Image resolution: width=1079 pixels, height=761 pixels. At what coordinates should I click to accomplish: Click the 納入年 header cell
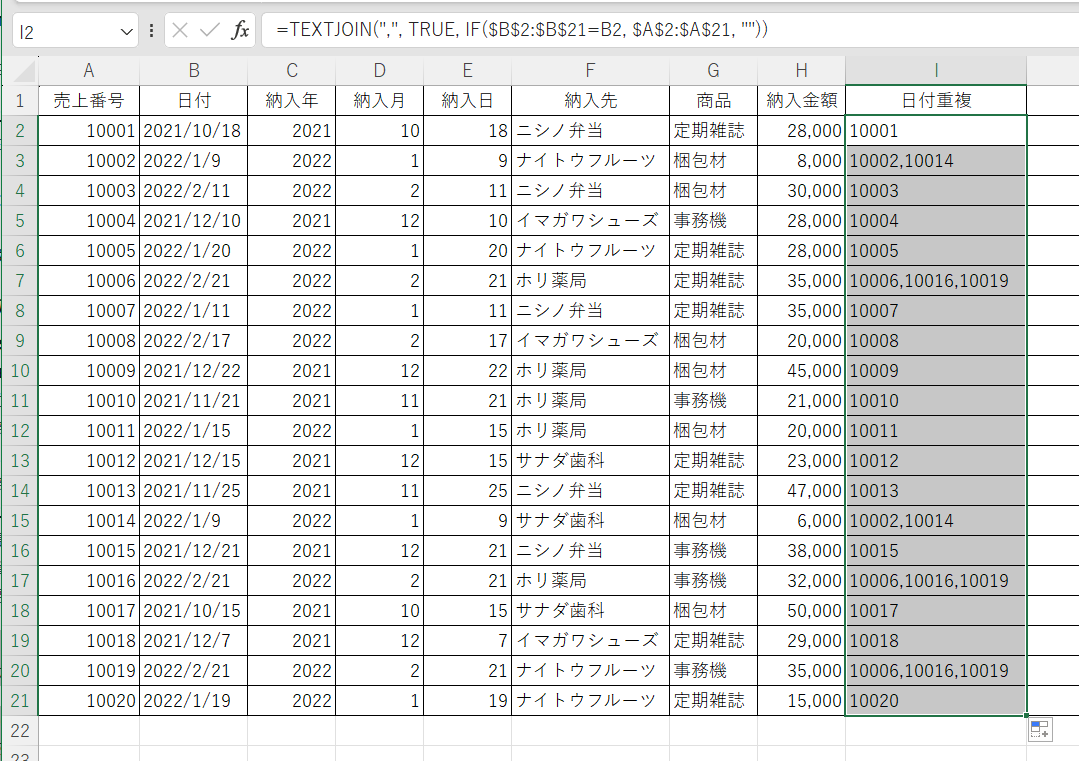pos(292,100)
